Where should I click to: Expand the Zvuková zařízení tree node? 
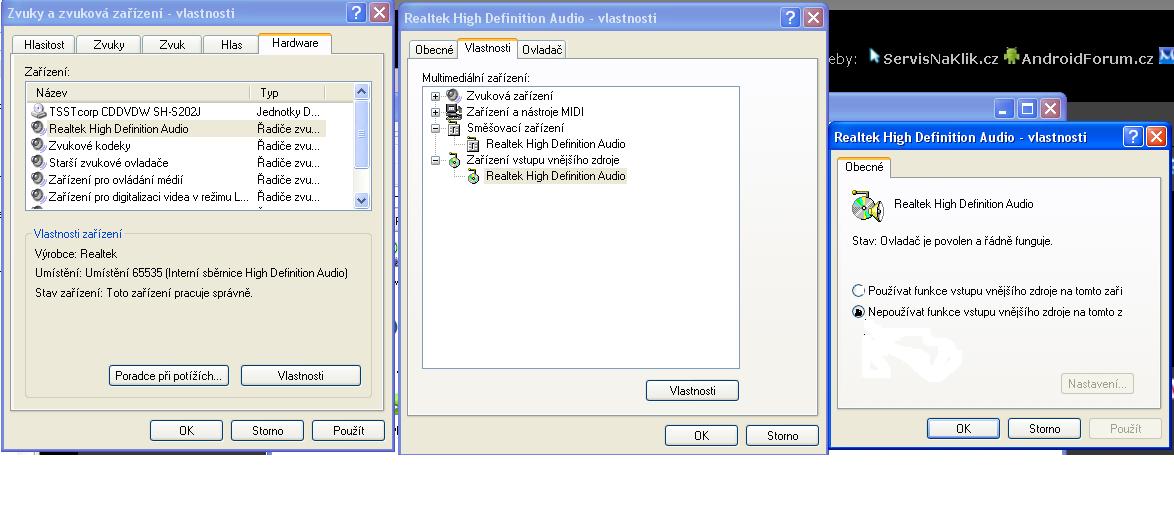pos(435,96)
